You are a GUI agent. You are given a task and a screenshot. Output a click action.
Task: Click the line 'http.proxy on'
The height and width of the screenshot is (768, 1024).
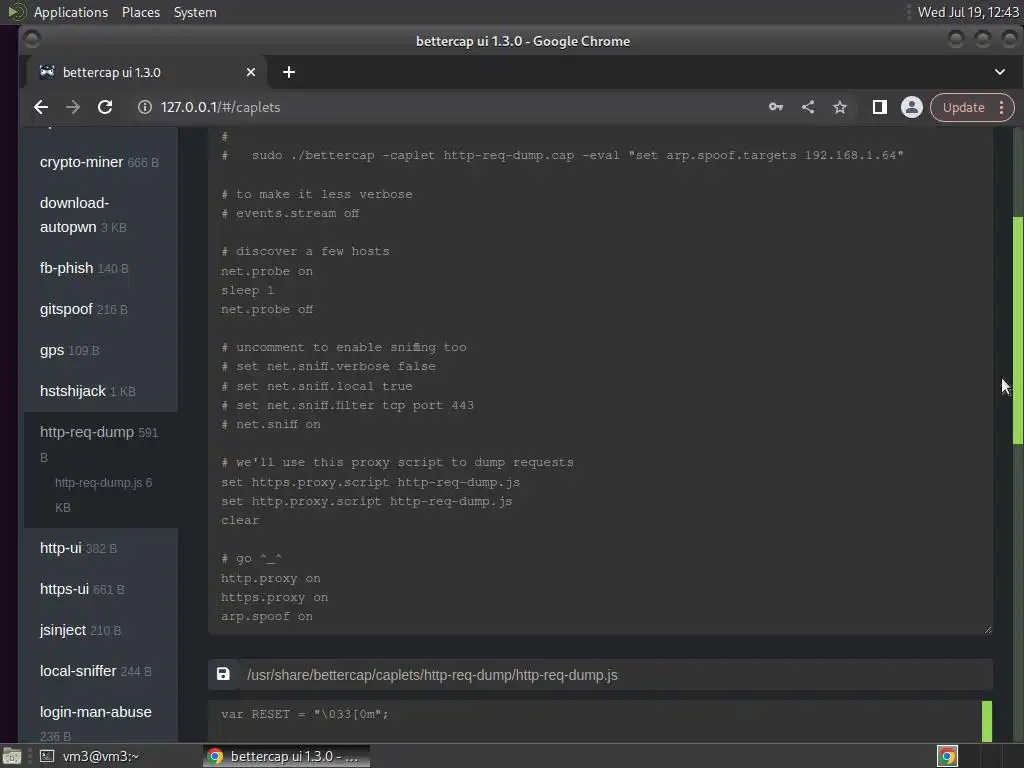click(x=270, y=578)
